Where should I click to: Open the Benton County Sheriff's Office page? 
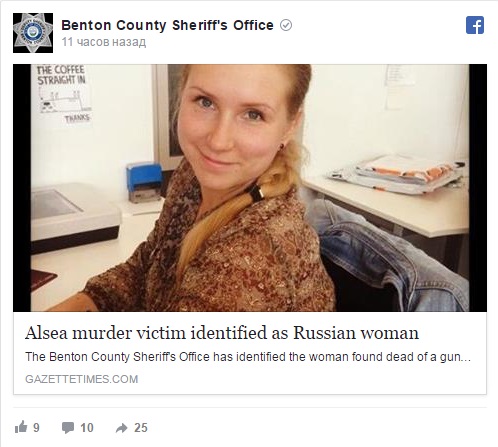click(167, 25)
